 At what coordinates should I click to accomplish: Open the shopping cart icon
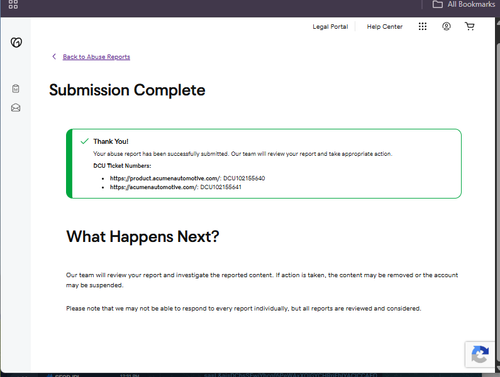pyautogui.click(x=470, y=26)
